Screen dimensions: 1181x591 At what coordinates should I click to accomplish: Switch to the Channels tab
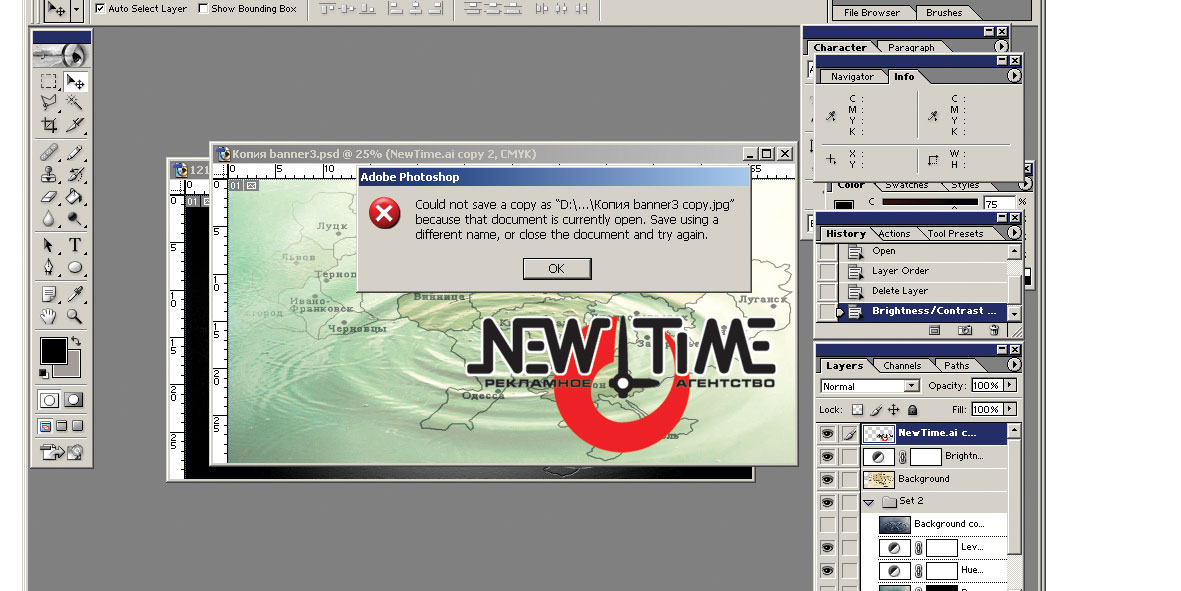(902, 366)
